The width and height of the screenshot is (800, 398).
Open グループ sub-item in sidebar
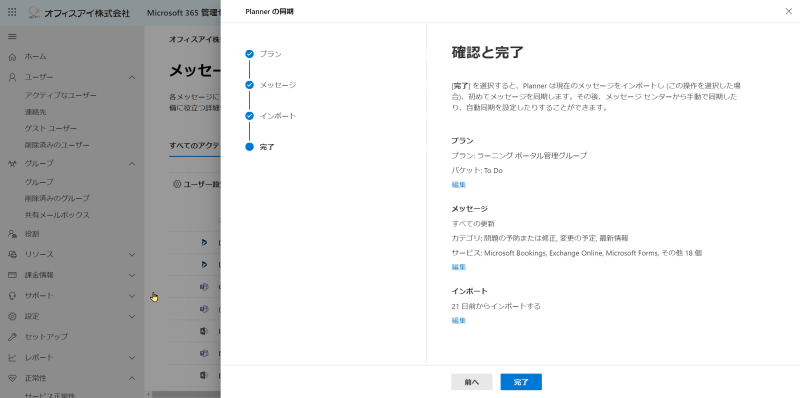[39, 182]
